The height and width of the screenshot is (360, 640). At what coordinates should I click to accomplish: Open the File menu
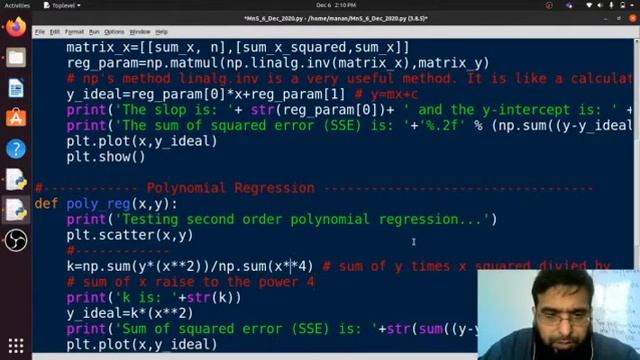pyautogui.click(x=40, y=32)
